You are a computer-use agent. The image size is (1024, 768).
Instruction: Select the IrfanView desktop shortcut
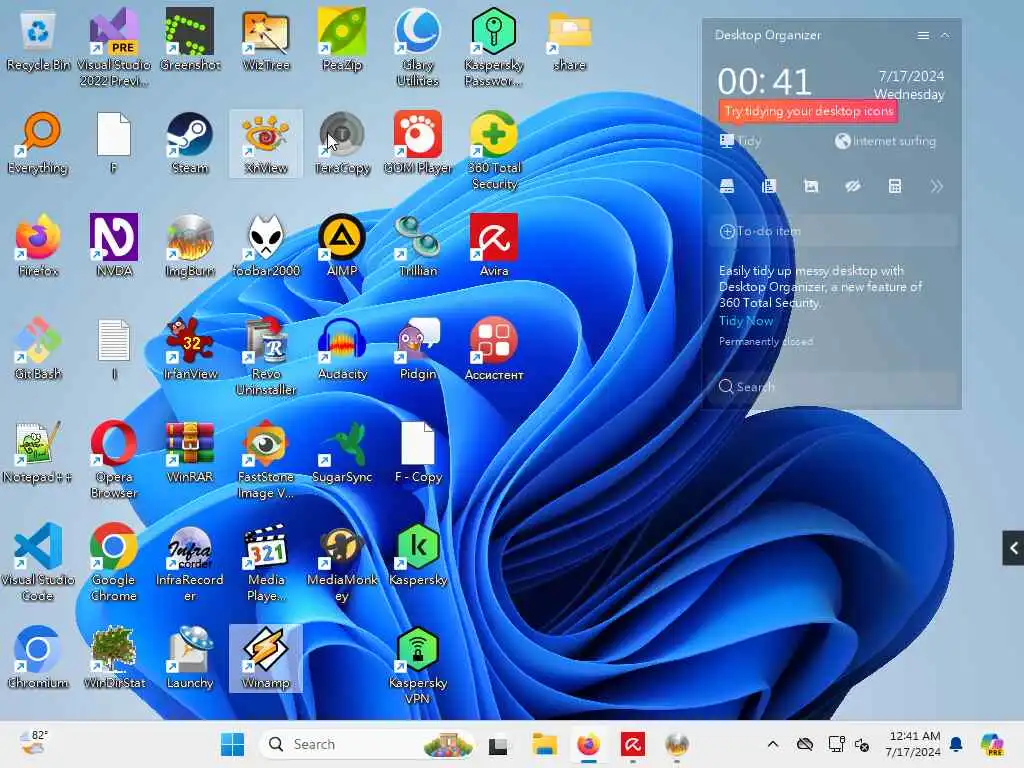pos(189,349)
